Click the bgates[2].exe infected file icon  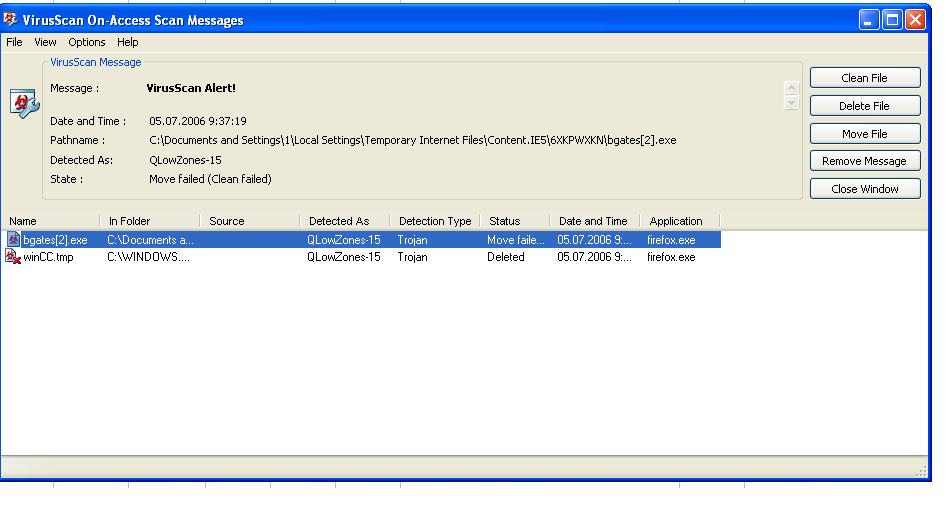point(13,239)
